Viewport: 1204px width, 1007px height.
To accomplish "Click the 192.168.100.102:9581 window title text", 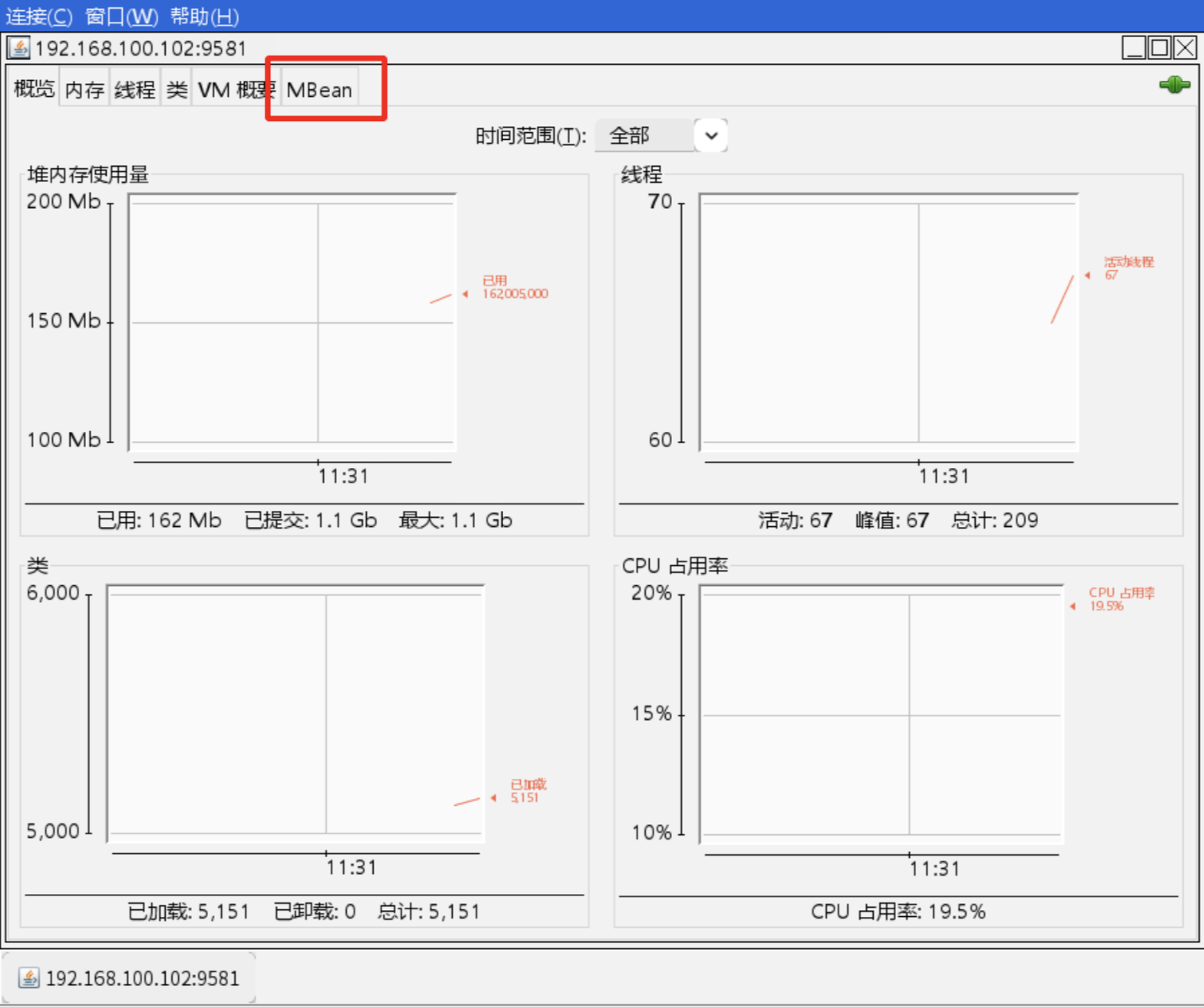I will [x=141, y=48].
